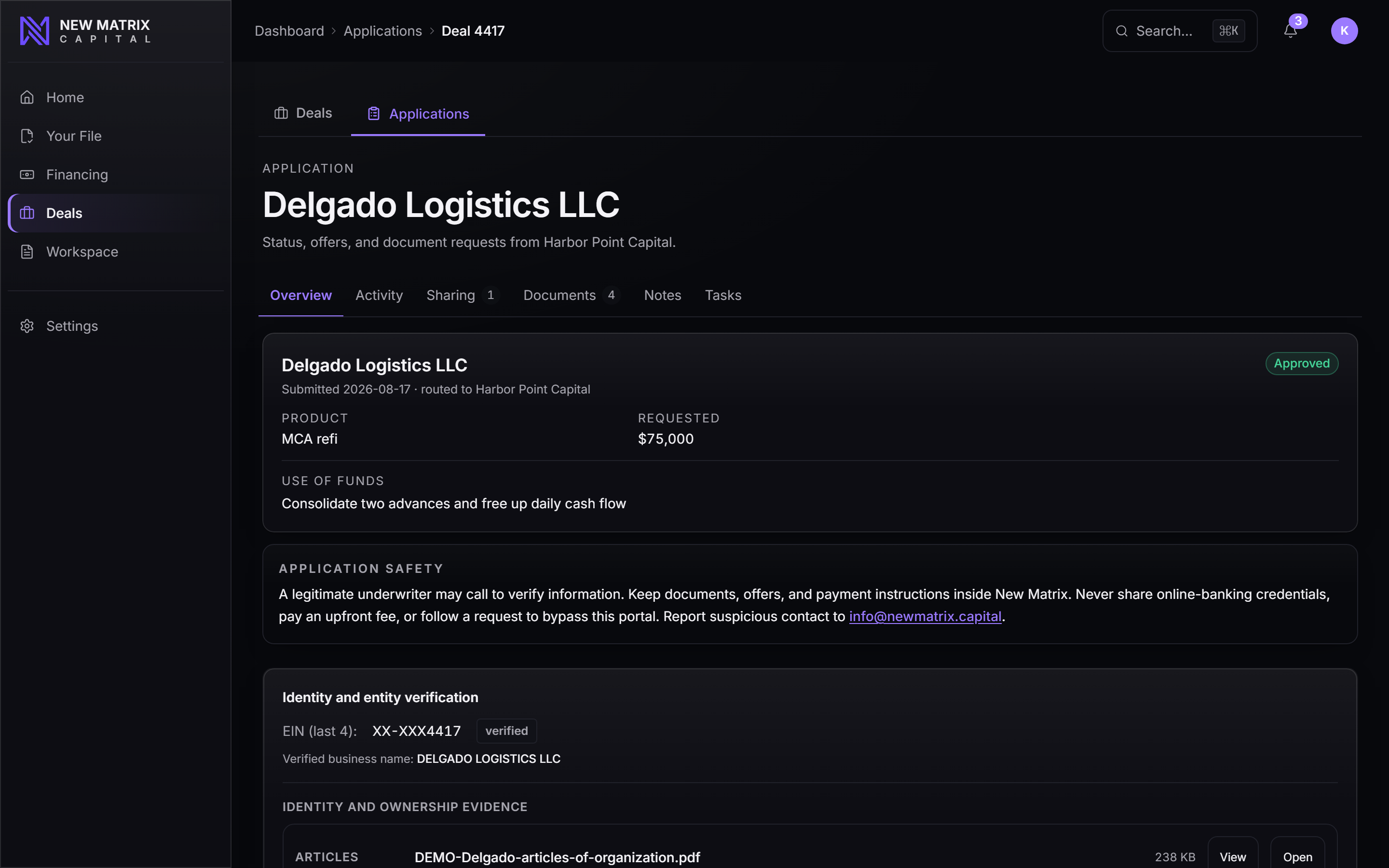
Task: Click the verified business name DELGADO LOGISTICS LLC
Action: pos(489,759)
